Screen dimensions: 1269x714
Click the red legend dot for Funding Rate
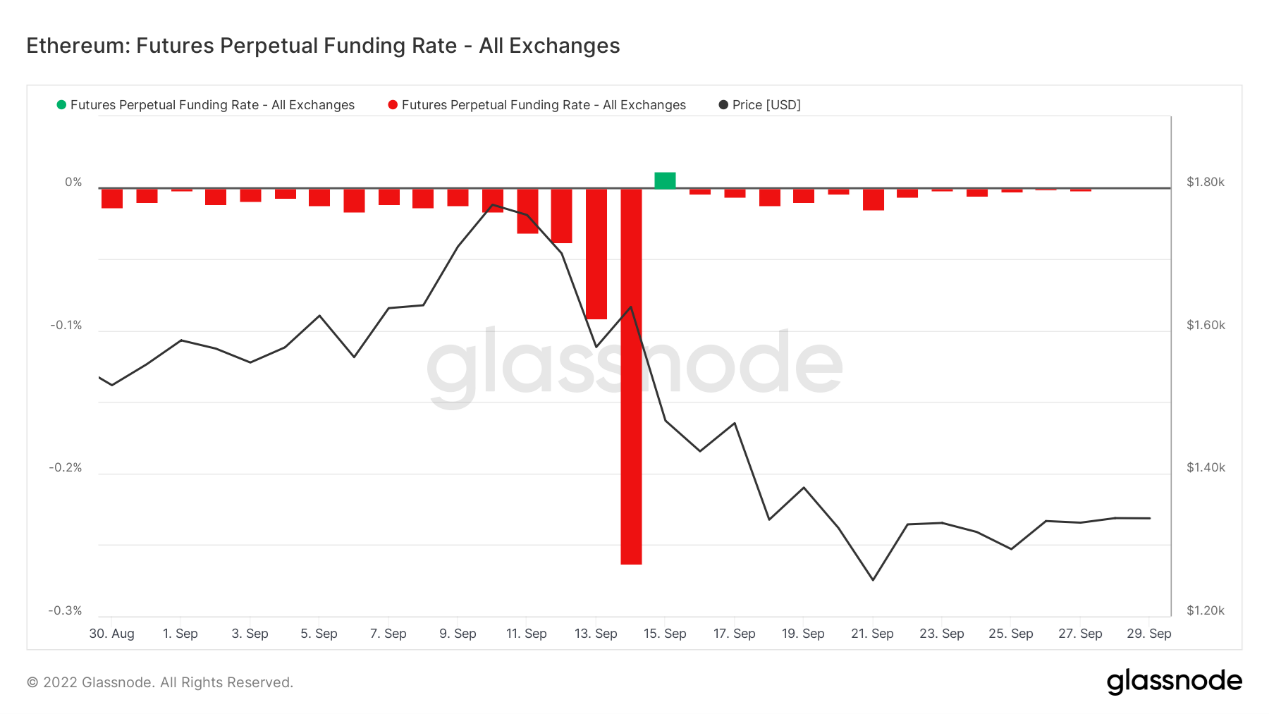click(x=393, y=105)
